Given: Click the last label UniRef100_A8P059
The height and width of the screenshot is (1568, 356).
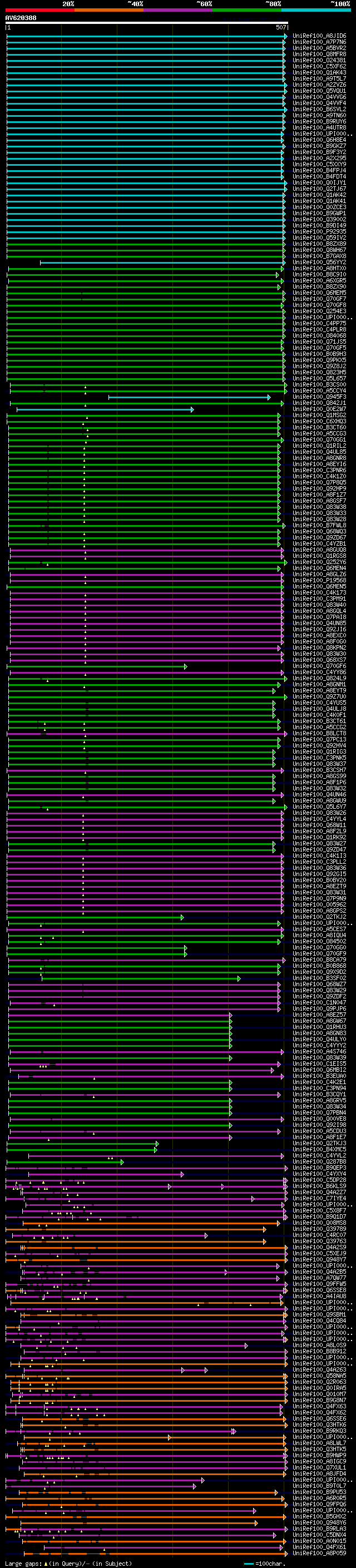Looking at the screenshot, I should point(319,1553).
